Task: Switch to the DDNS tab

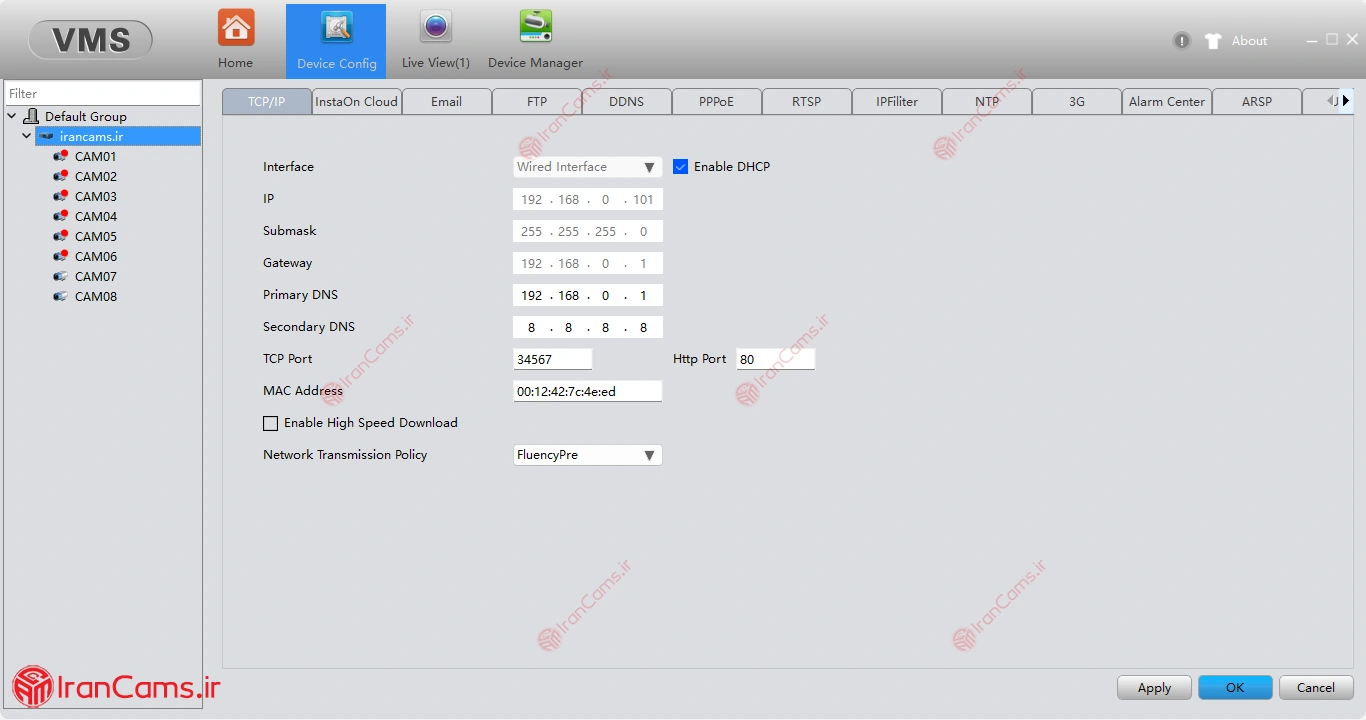Action: 627,101
